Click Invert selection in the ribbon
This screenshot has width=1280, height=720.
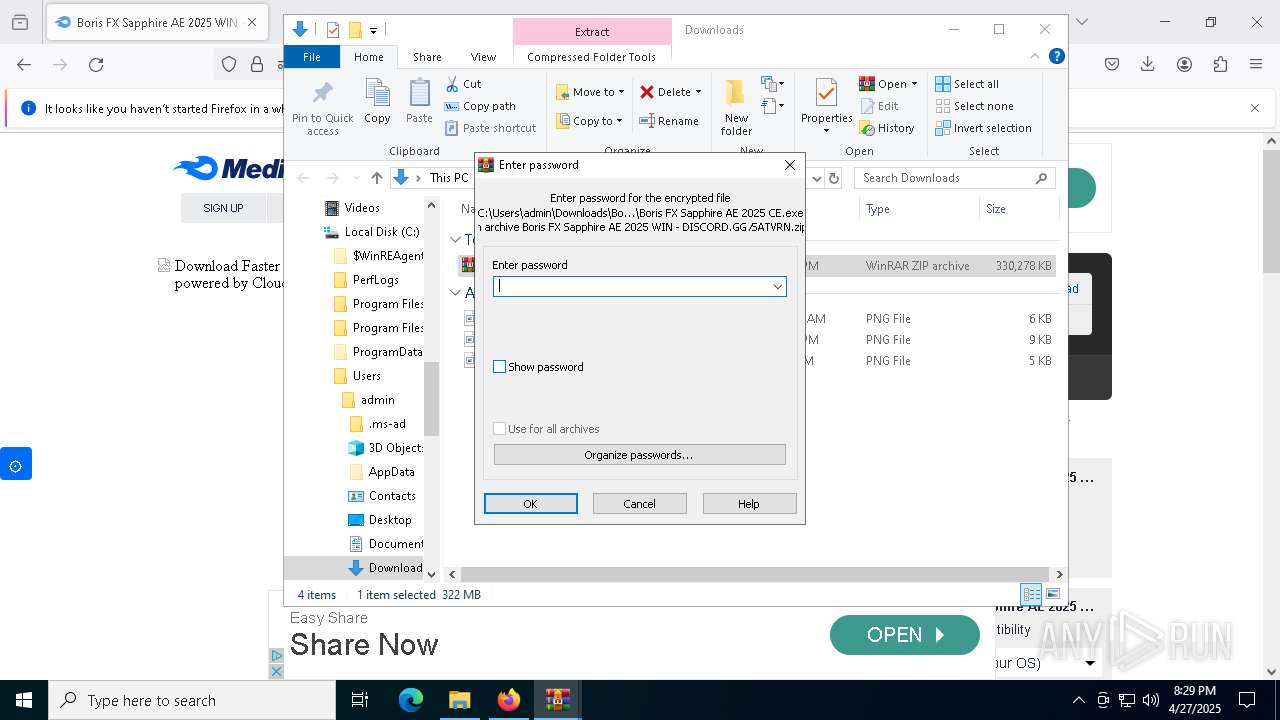(984, 128)
